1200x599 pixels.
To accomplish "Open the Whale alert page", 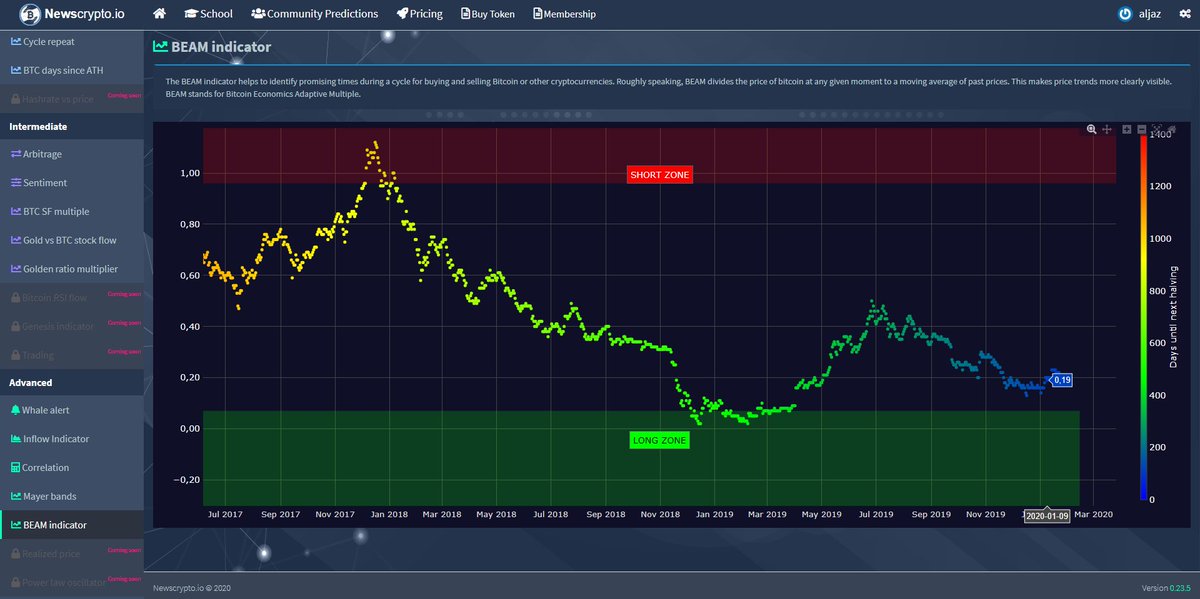I will [72, 410].
